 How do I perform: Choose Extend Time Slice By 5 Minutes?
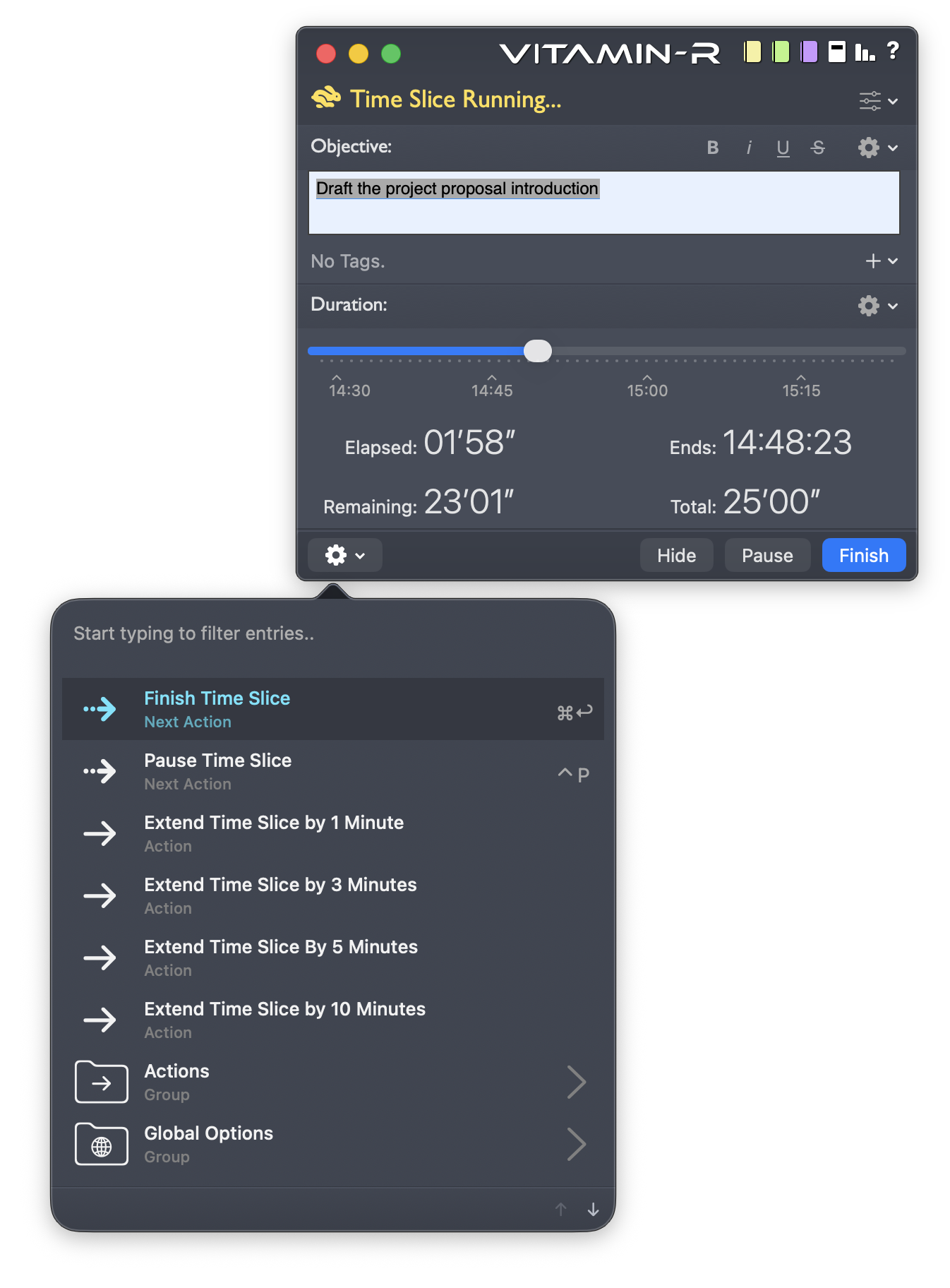pyautogui.click(x=333, y=958)
